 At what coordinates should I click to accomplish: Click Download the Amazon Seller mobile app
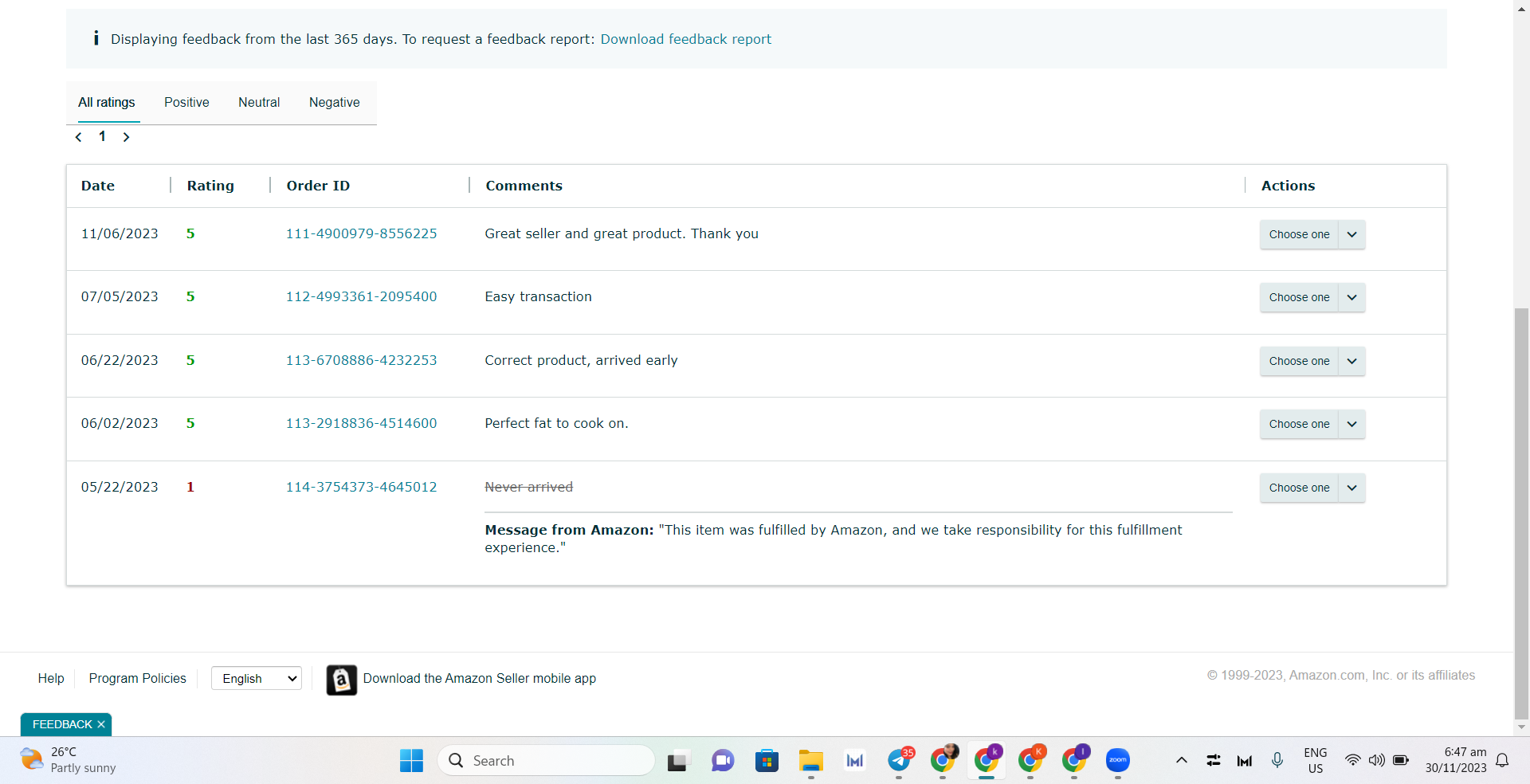pos(480,678)
